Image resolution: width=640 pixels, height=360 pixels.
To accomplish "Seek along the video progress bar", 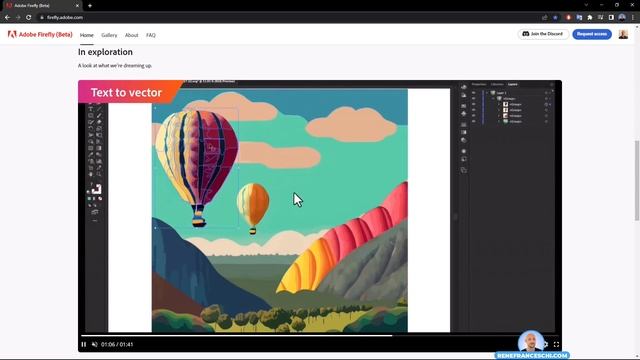I will 320,336.
